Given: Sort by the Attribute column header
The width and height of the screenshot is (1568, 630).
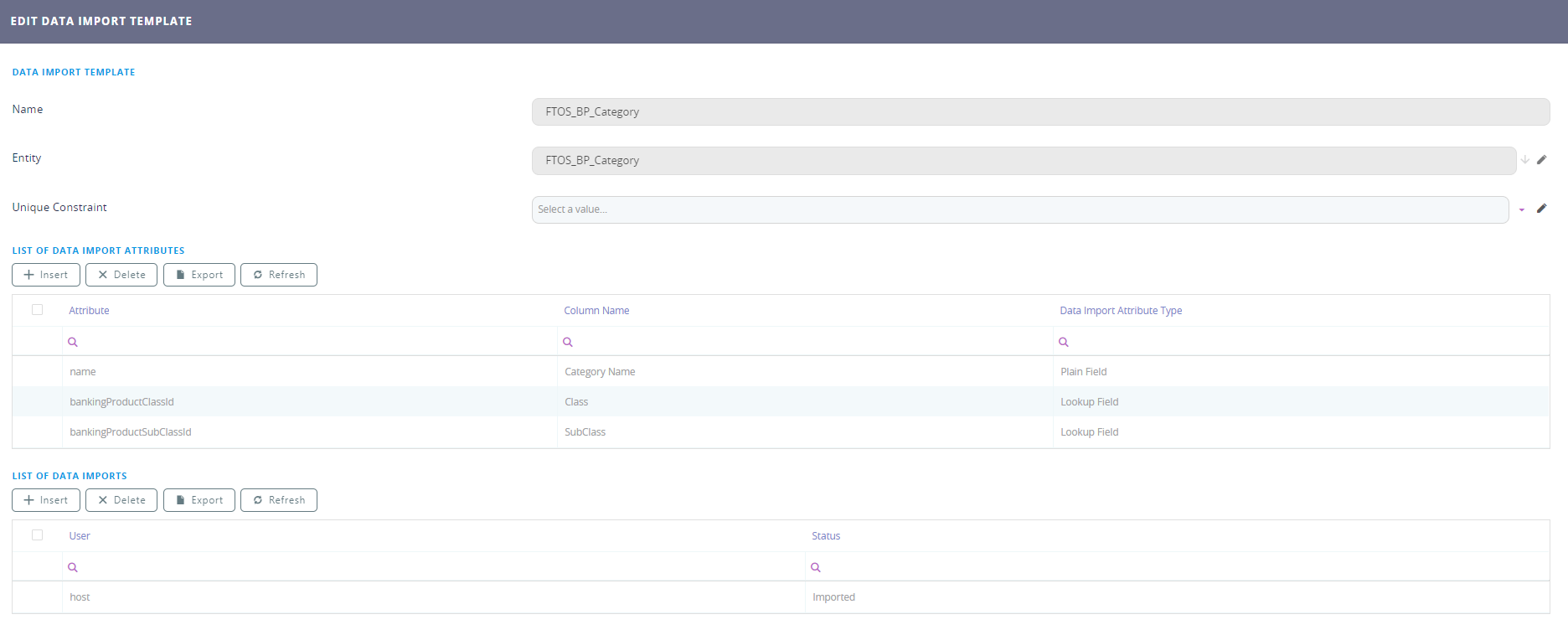Looking at the screenshot, I should click(x=89, y=311).
